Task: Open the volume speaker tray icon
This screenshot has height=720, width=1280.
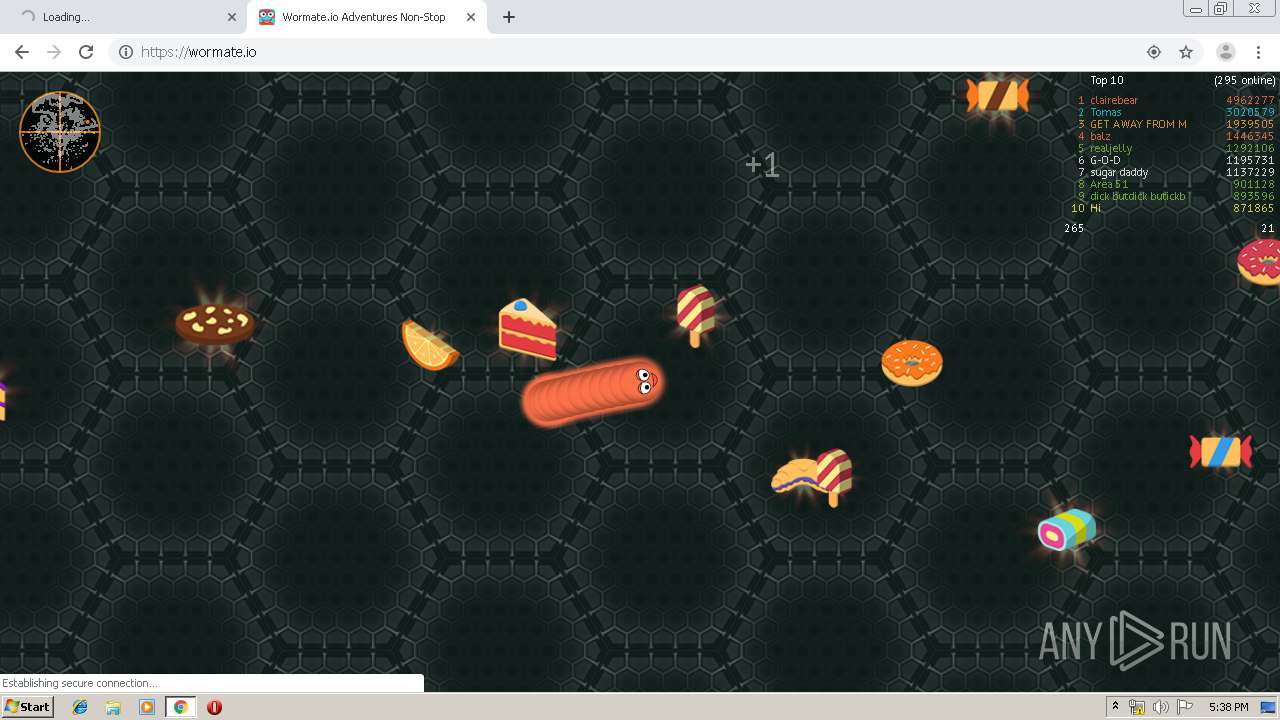Action: pyautogui.click(x=1160, y=707)
